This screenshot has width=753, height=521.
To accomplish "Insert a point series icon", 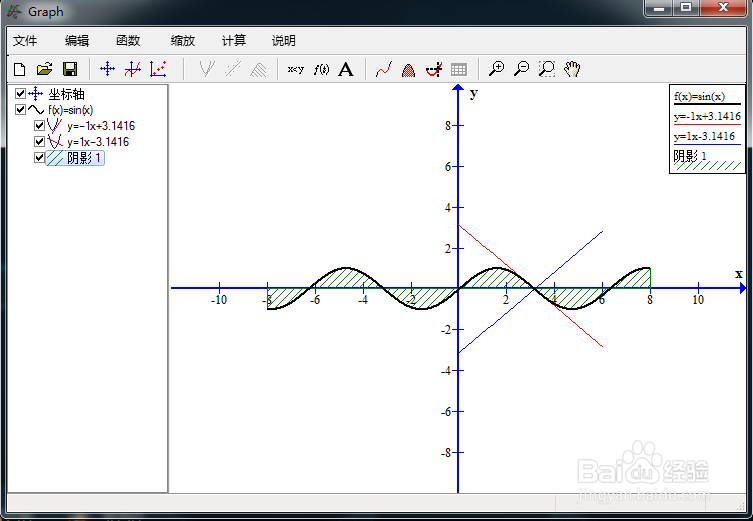I will (x=158, y=69).
